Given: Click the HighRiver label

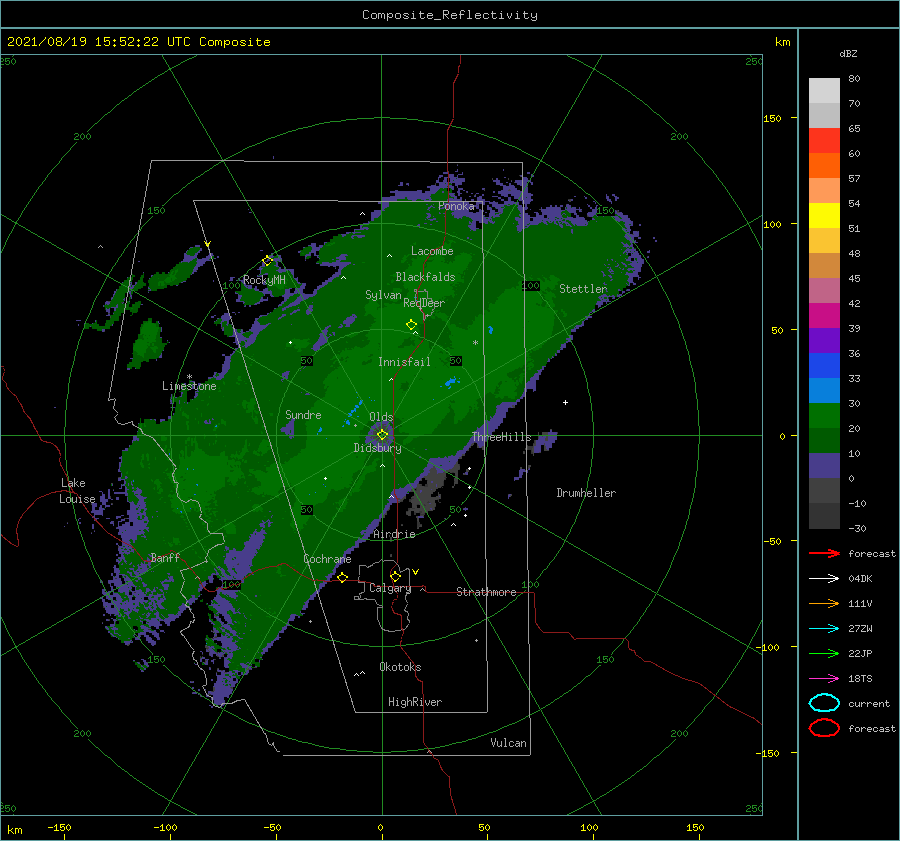Looking at the screenshot, I should tap(415, 702).
